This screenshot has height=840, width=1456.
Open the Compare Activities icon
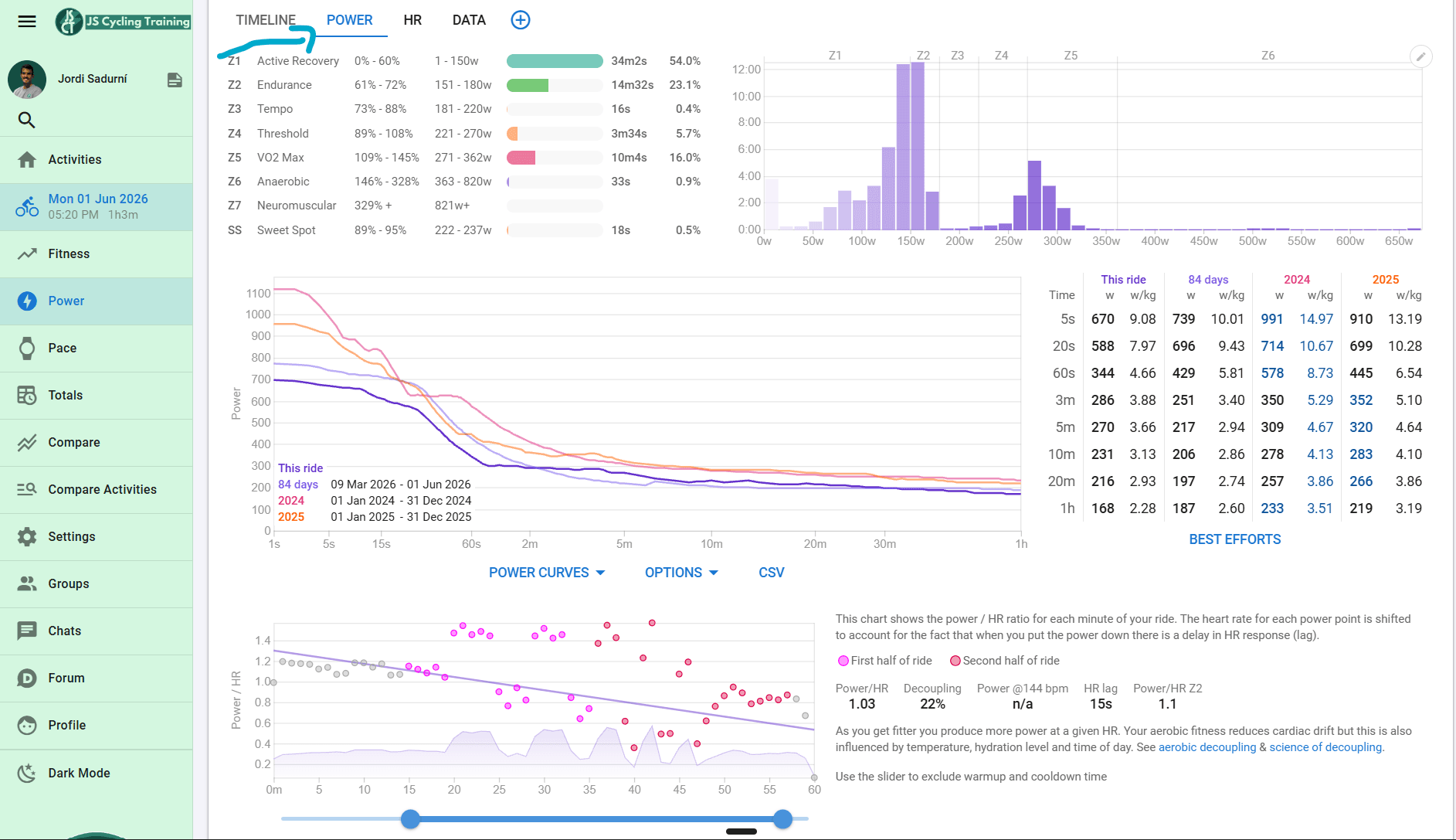click(x=27, y=489)
